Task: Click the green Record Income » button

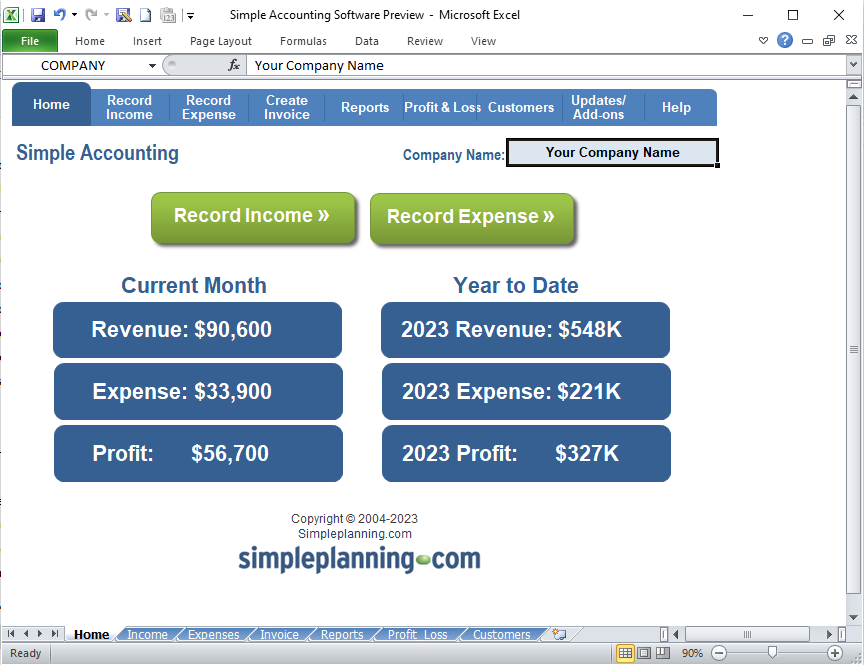Action: 253,217
